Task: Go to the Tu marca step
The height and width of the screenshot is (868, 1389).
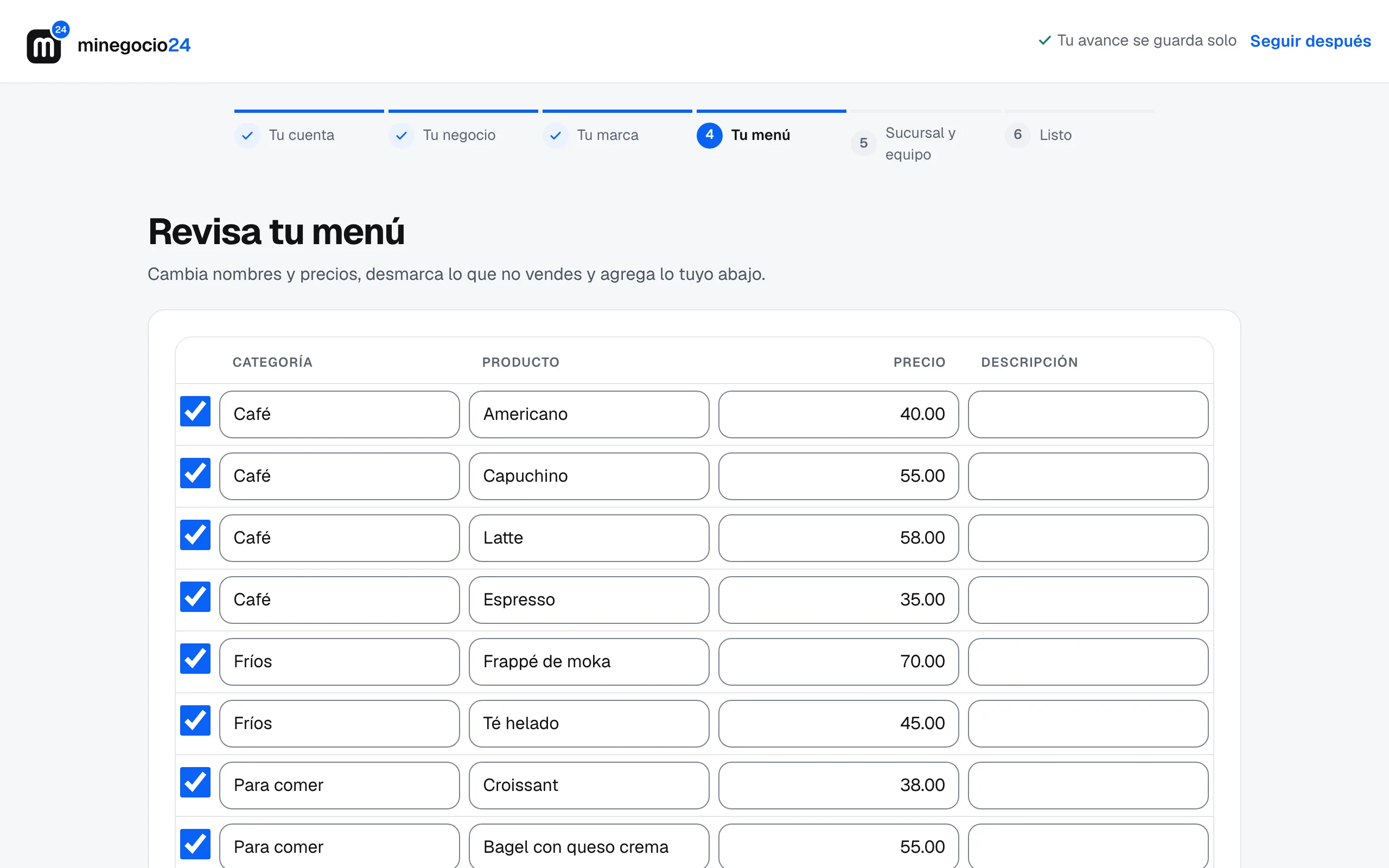Action: pyautogui.click(x=608, y=136)
